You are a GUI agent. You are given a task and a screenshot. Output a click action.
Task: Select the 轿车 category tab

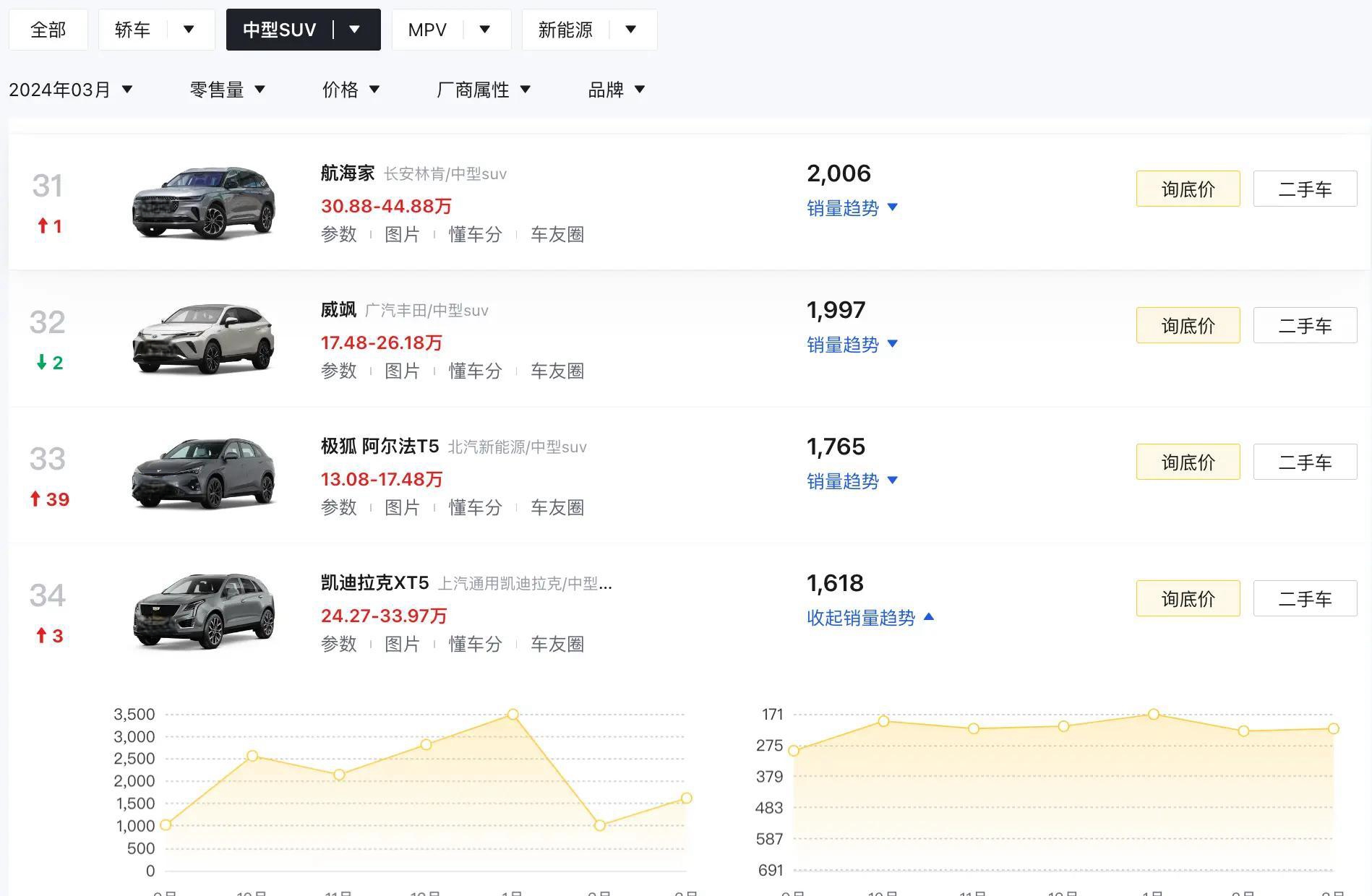(132, 30)
